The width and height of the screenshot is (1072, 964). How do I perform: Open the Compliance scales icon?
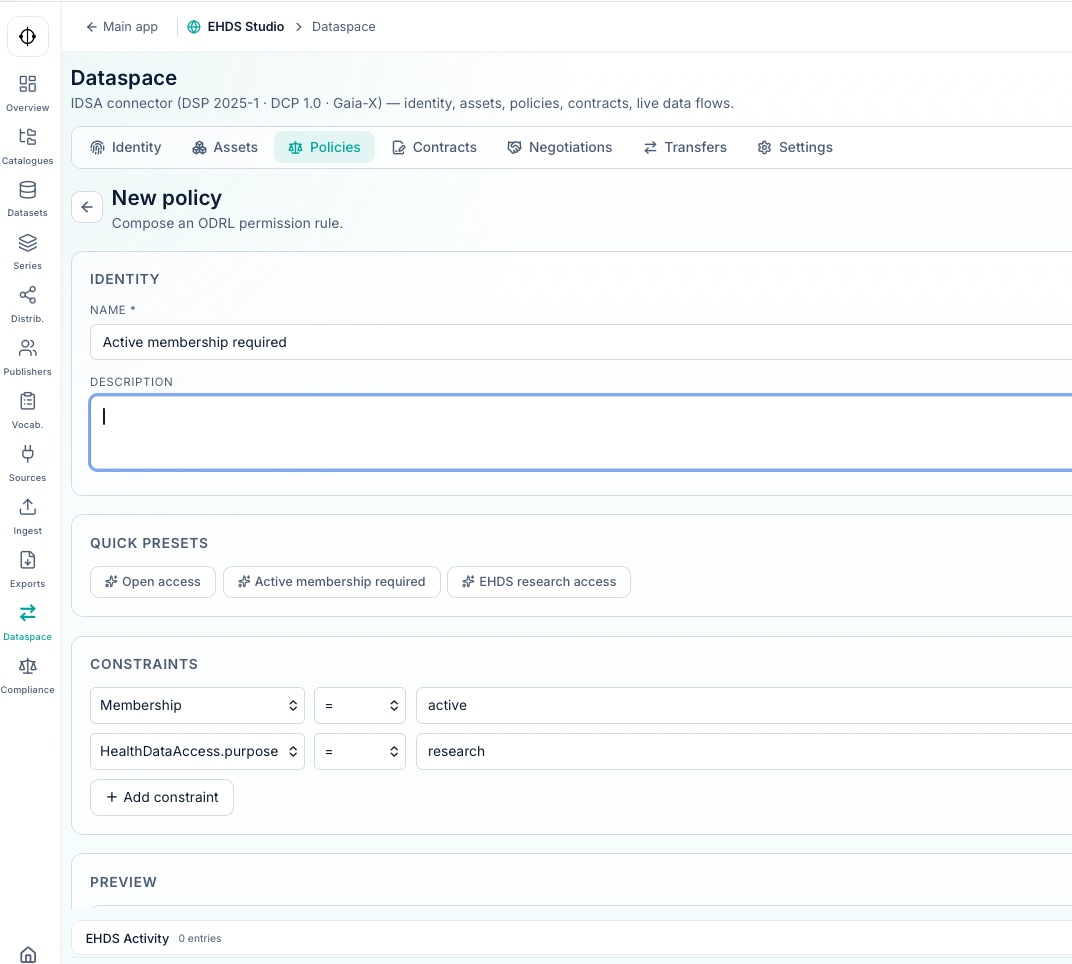[27, 668]
